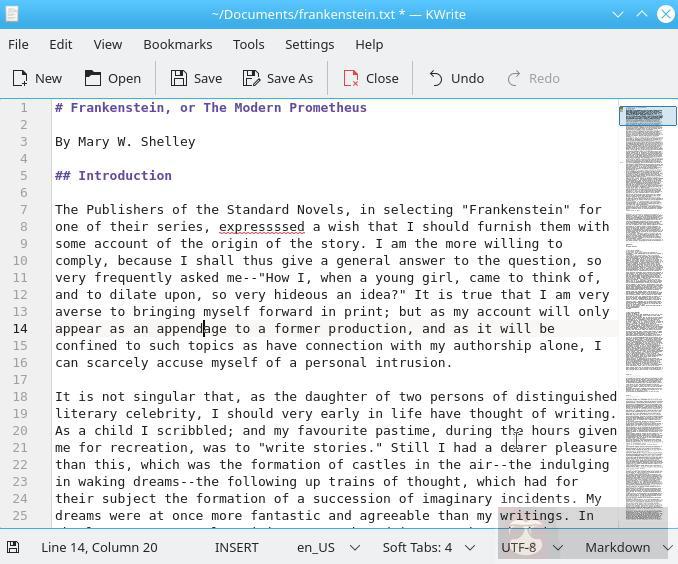This screenshot has height=564, width=678.
Task: Click the Save As toolbar icon
Action: (278, 78)
